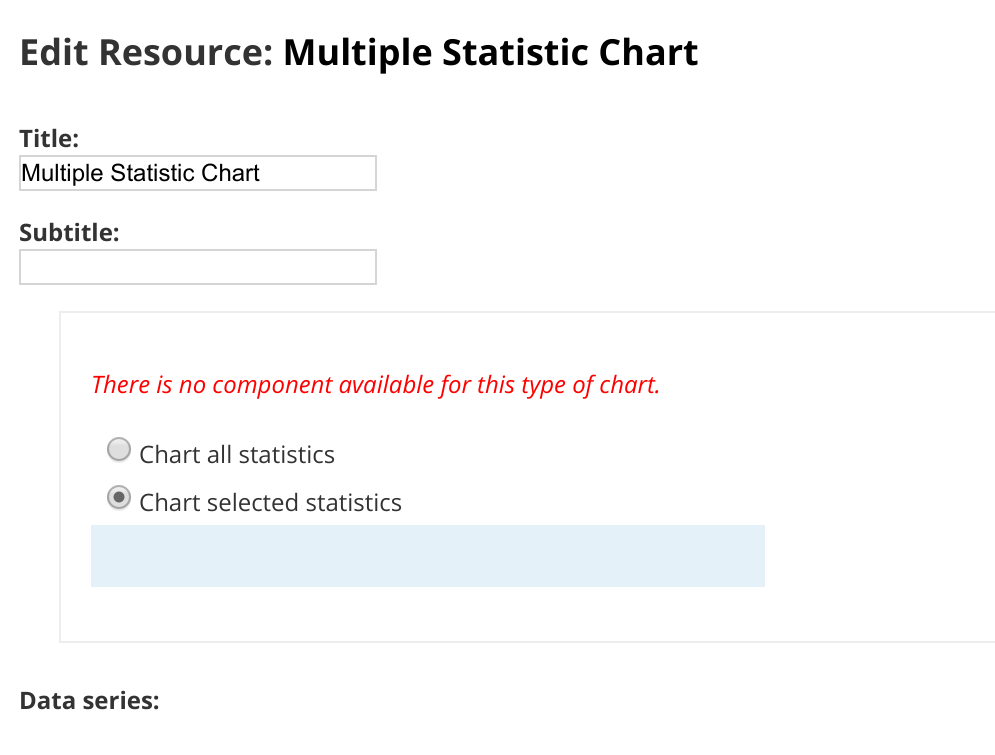This screenshot has width=995, height=755.
Task: Click the Title input field
Action: [197, 173]
